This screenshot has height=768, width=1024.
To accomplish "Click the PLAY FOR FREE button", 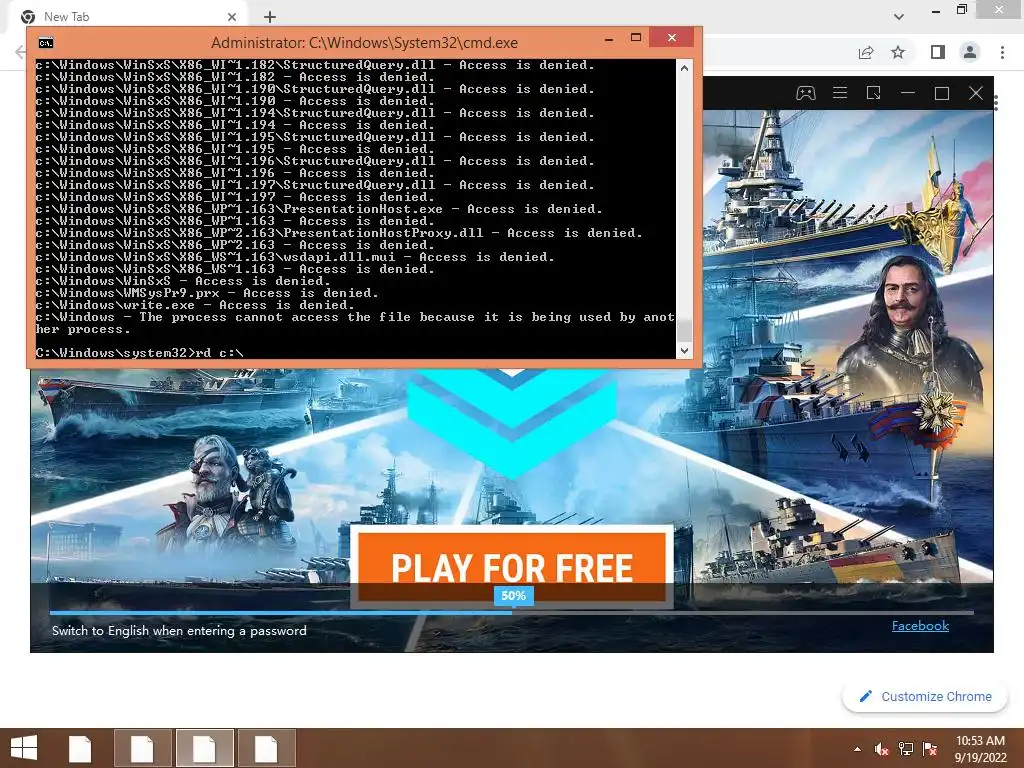I will (x=512, y=566).
